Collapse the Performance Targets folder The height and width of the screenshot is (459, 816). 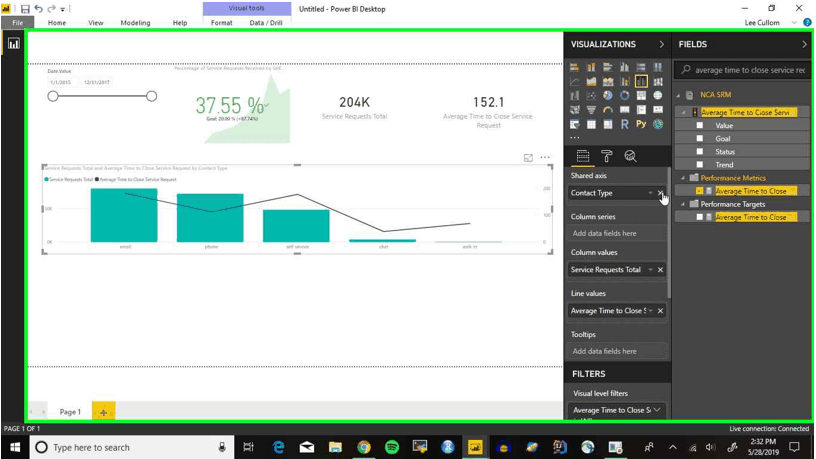(683, 204)
